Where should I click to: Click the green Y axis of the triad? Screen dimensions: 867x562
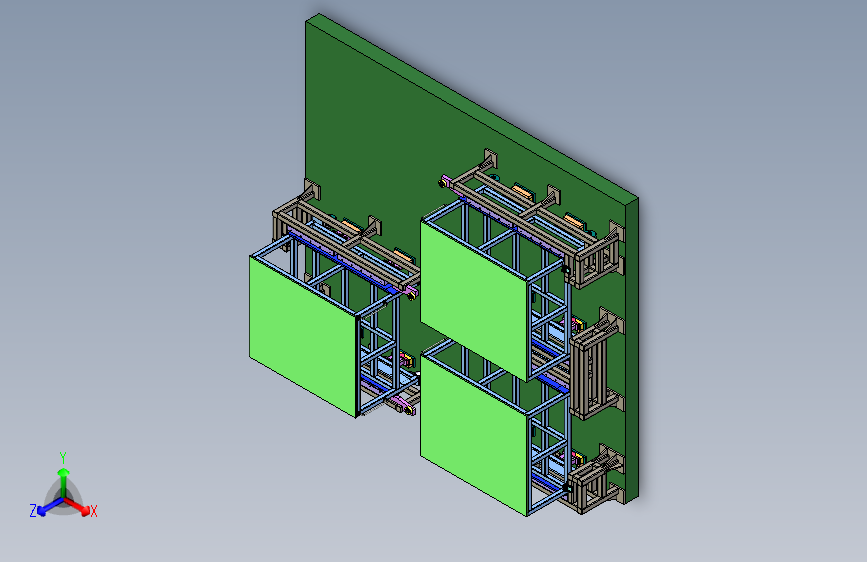(64, 482)
